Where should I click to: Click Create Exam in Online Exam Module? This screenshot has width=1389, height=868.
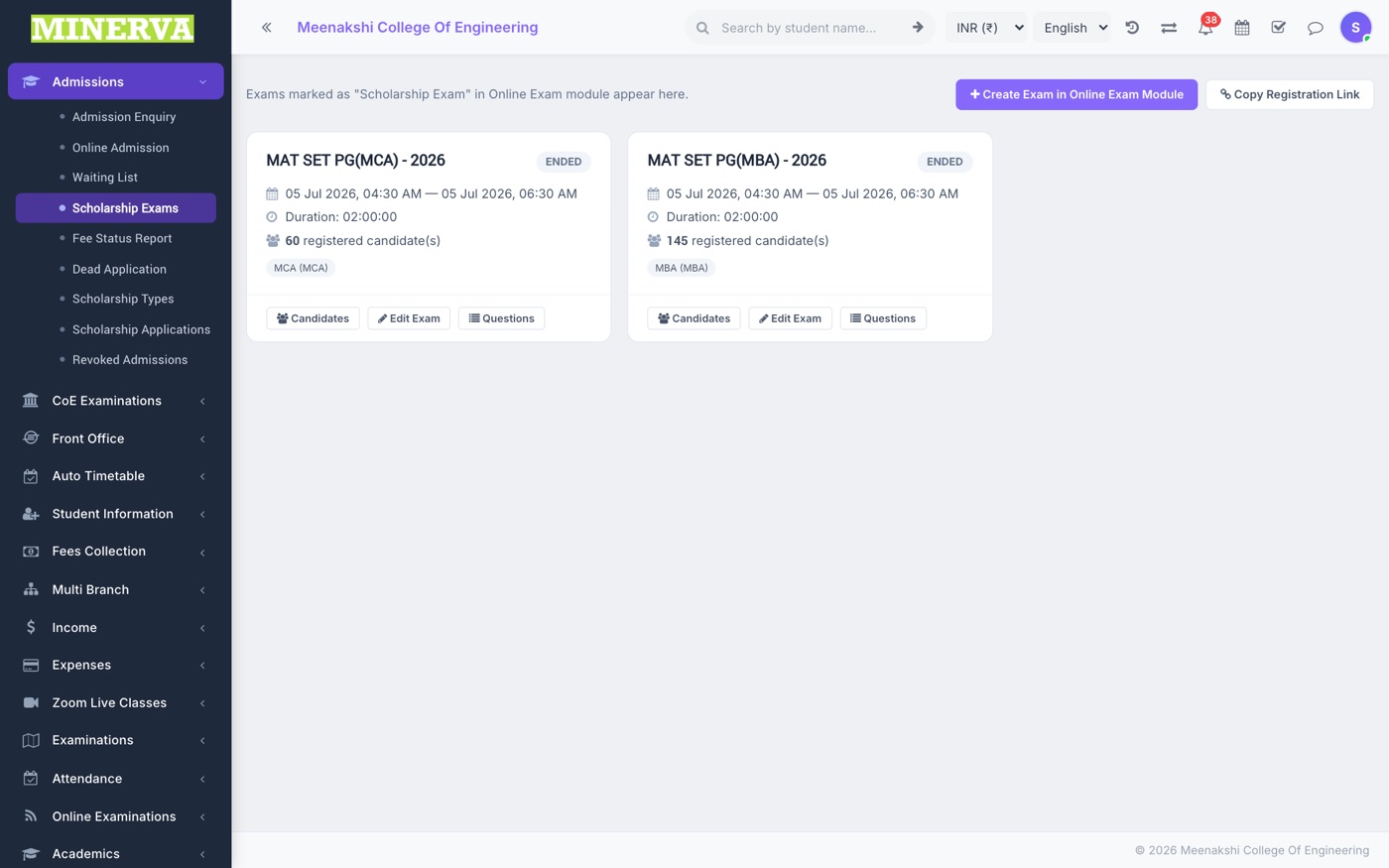(x=1076, y=94)
